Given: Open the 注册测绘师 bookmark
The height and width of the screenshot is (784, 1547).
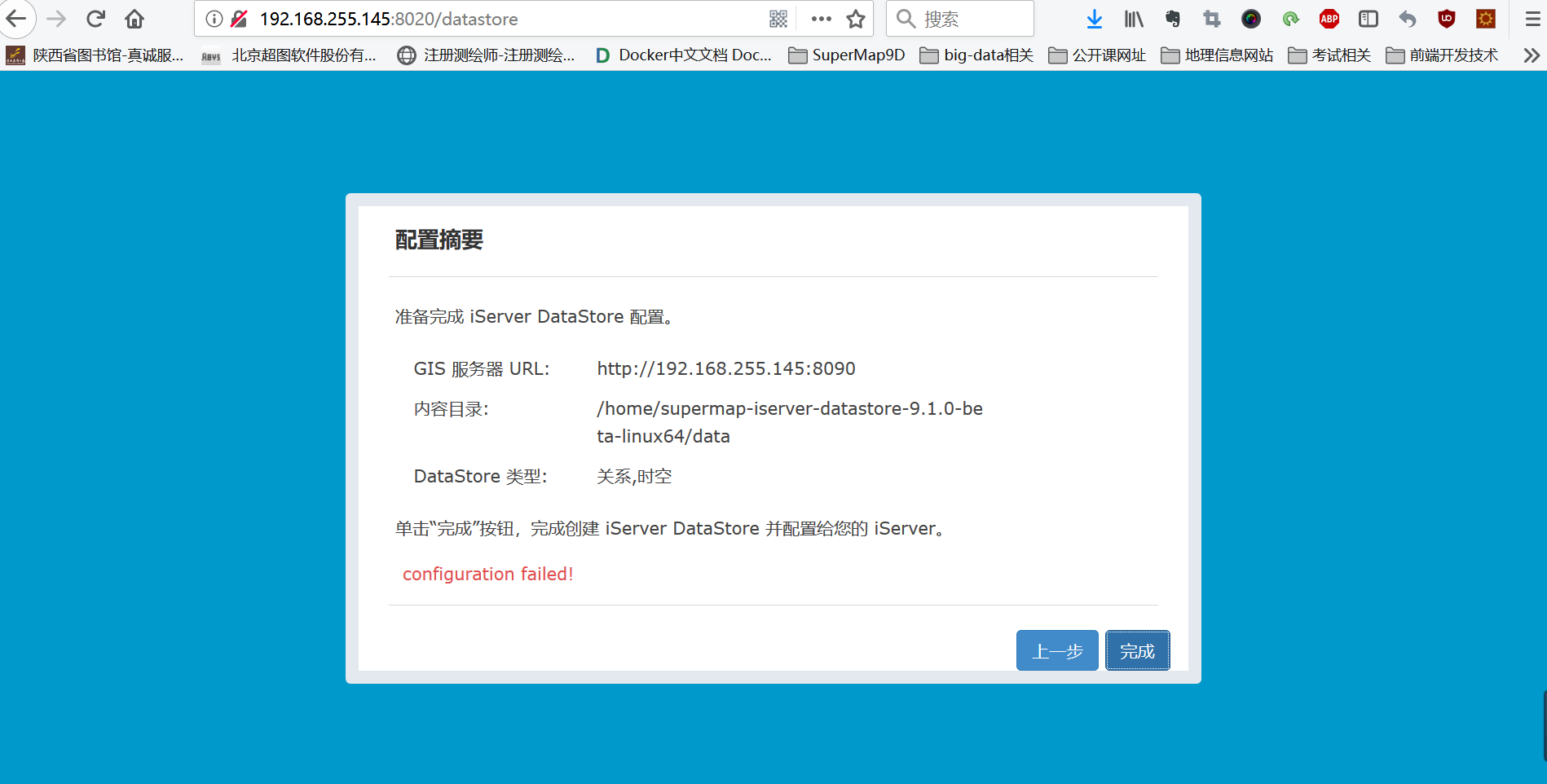Looking at the screenshot, I should tap(486, 55).
